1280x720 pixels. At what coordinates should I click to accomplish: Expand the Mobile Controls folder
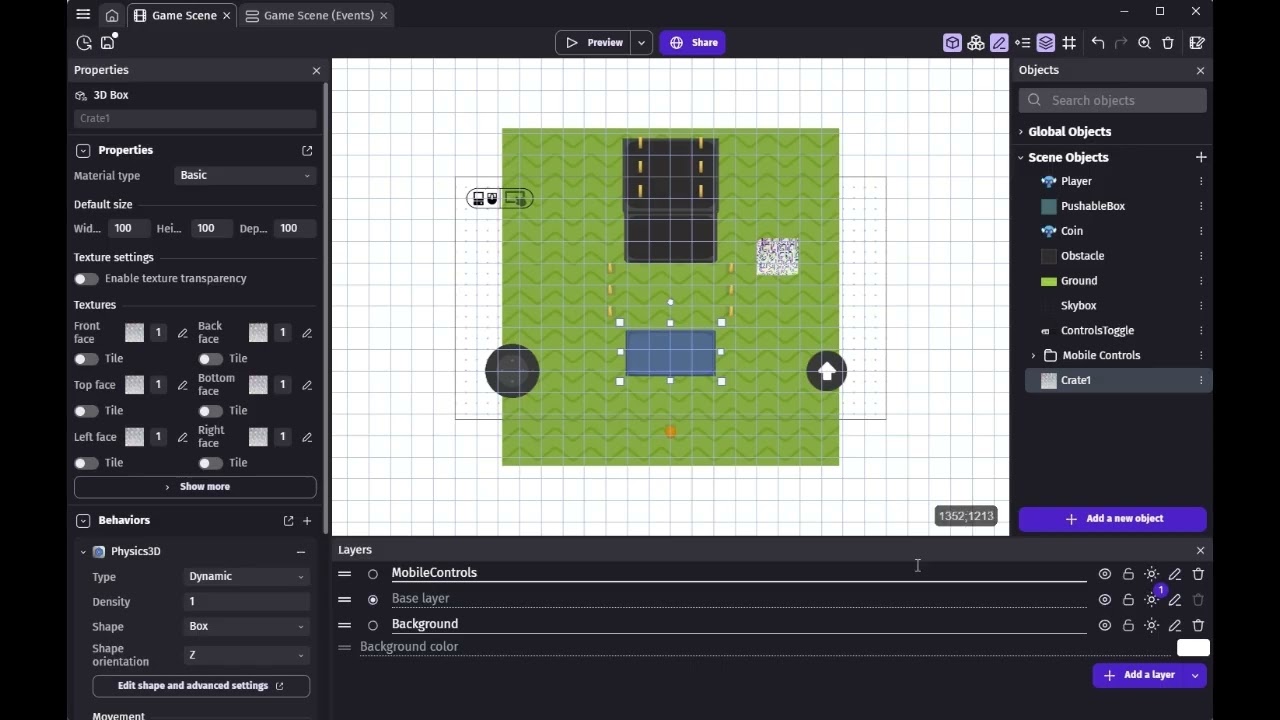click(1033, 356)
